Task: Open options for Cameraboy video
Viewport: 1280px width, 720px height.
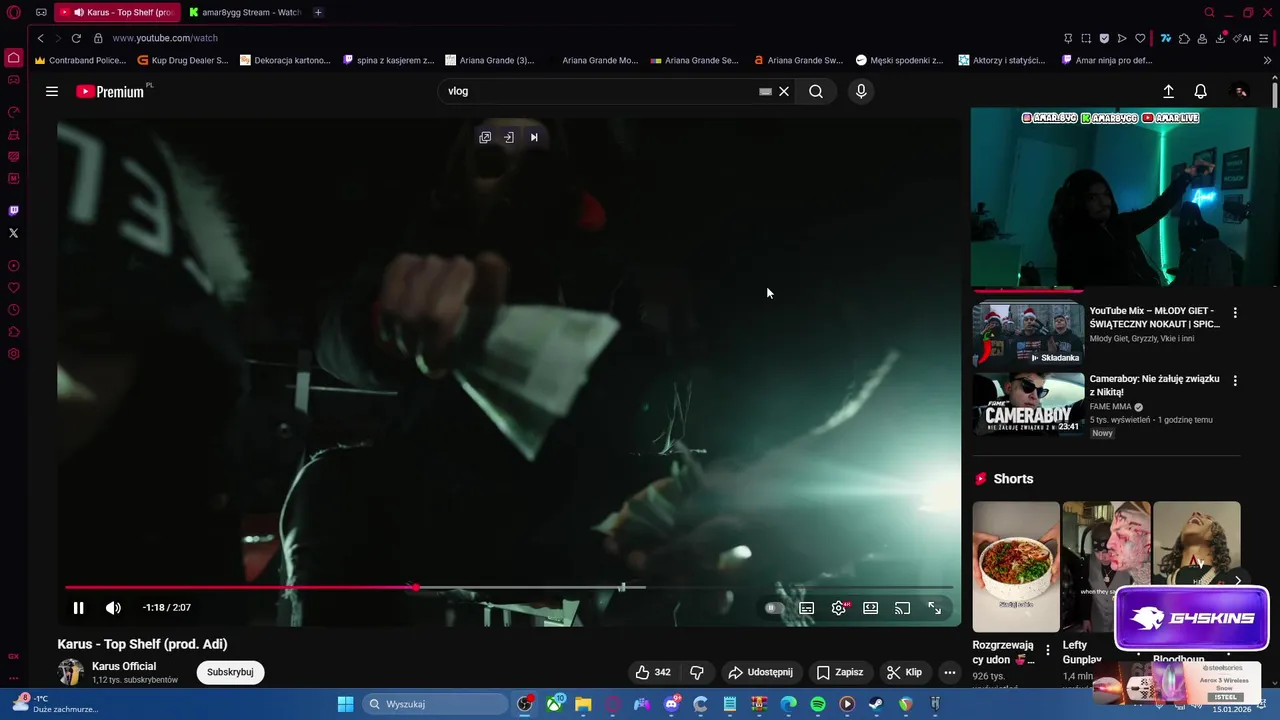Action: 1235,381
